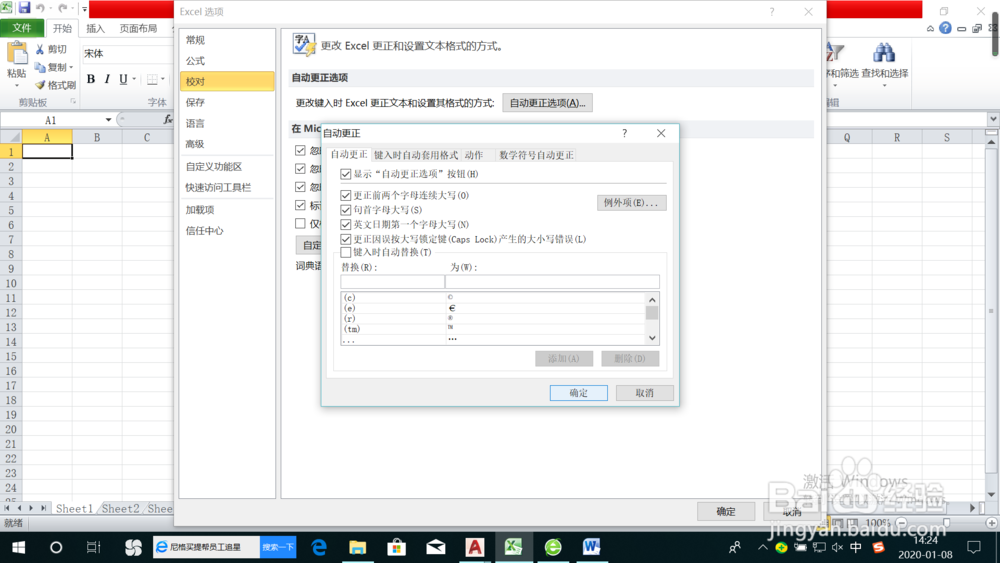Image resolution: width=1000 pixels, height=563 pixels.
Task: Expand the formula bar chevron at right
Action: (x=993, y=119)
